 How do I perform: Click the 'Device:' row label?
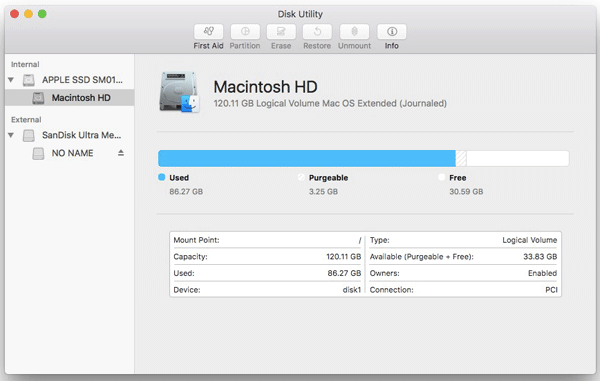187,290
